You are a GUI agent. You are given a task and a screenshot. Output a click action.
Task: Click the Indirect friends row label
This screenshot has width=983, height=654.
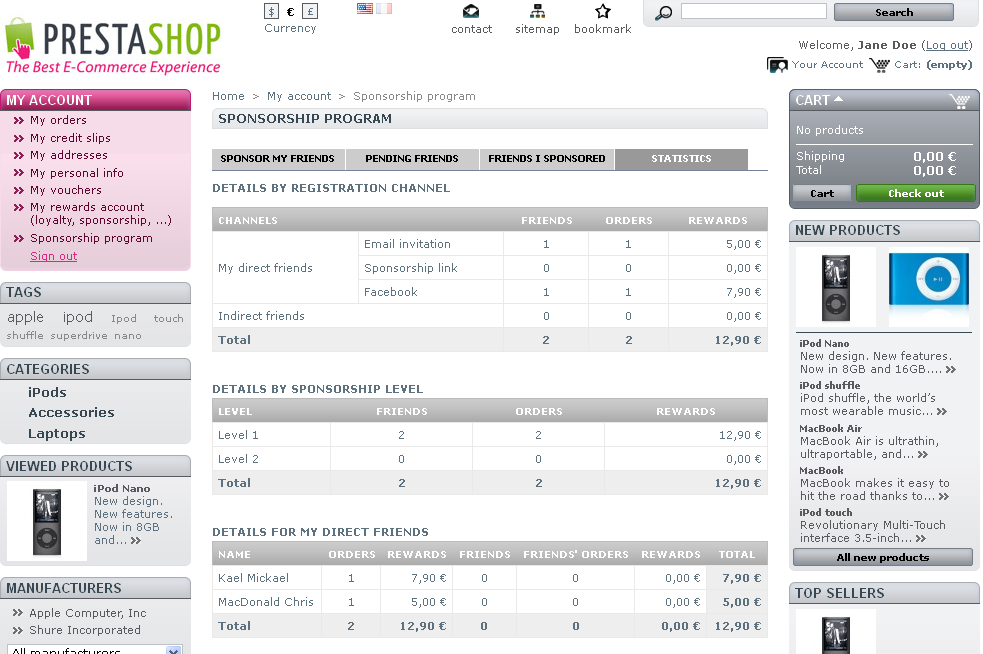pyautogui.click(x=261, y=316)
